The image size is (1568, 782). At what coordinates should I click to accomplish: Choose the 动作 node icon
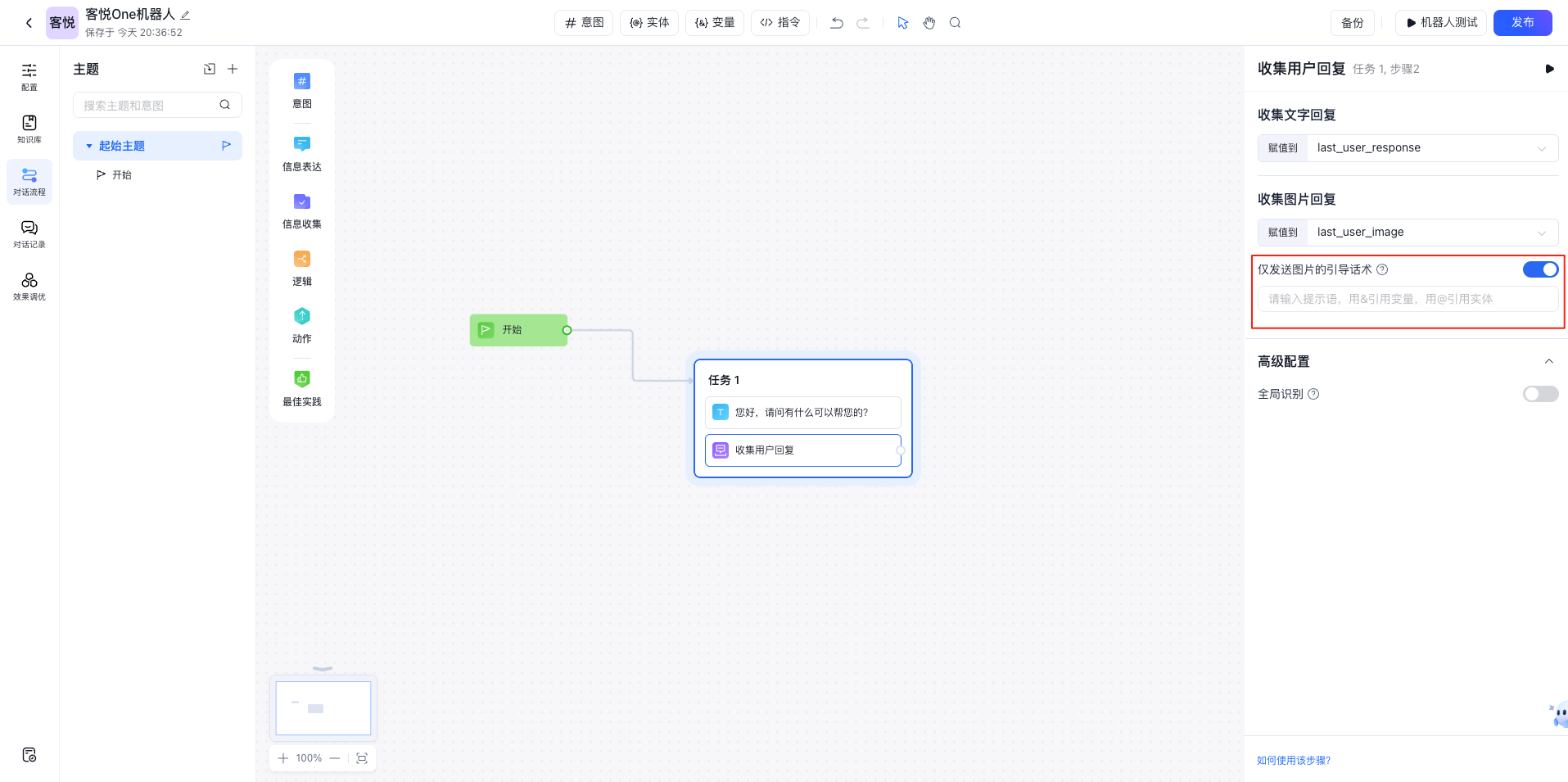[302, 317]
